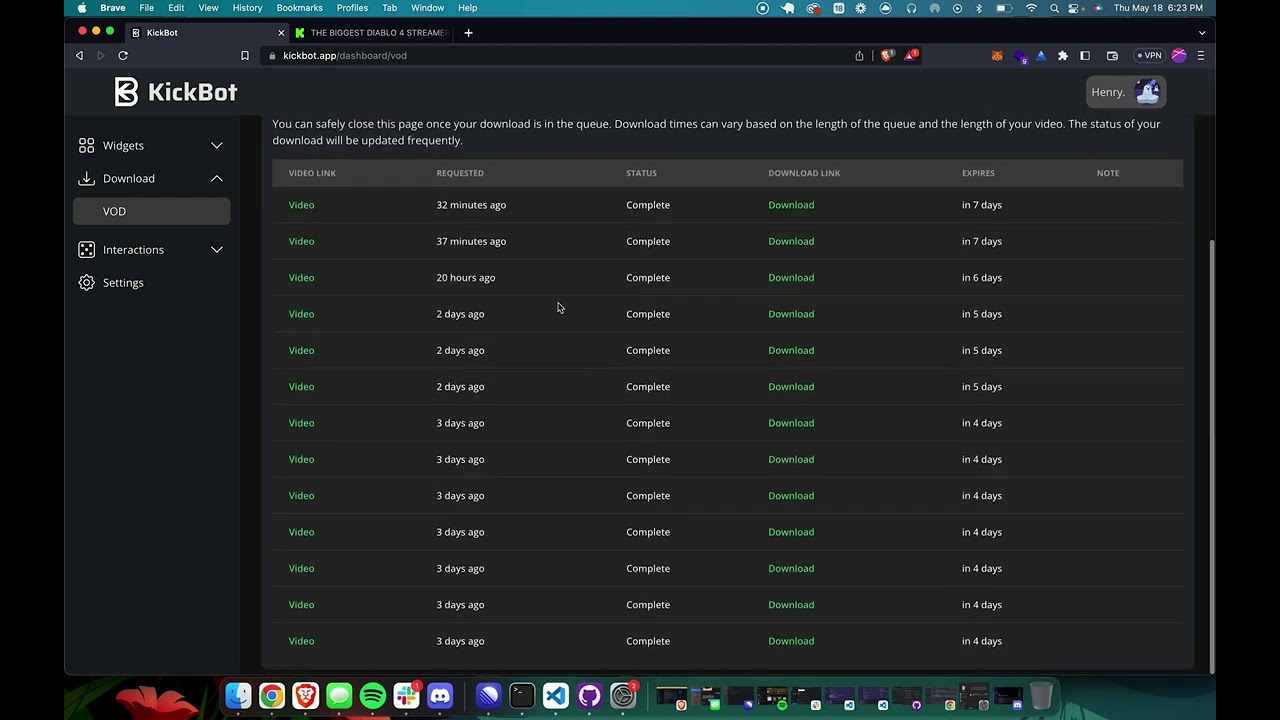Click the Widgets grid icon in sidebar
Viewport: 1280px width, 720px height.
[x=87, y=146]
